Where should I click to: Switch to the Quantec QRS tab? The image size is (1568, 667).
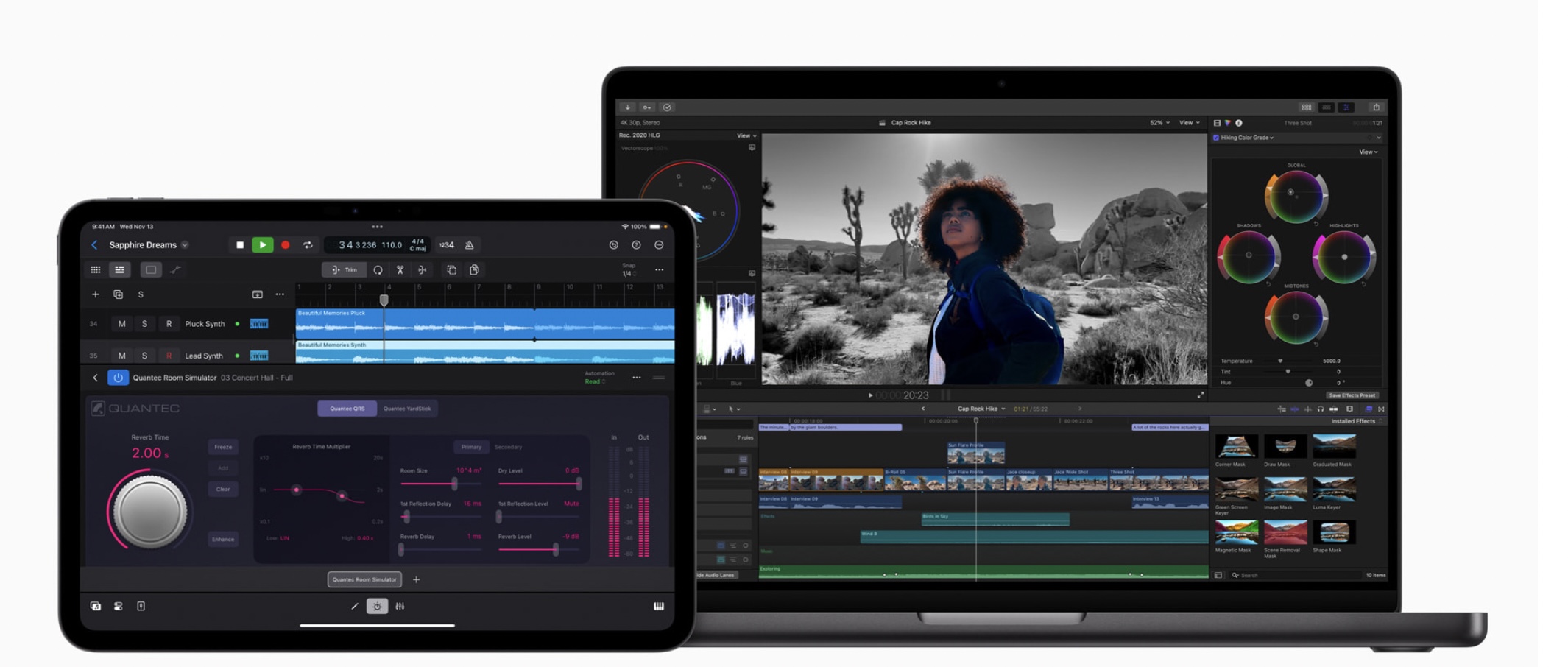[347, 409]
